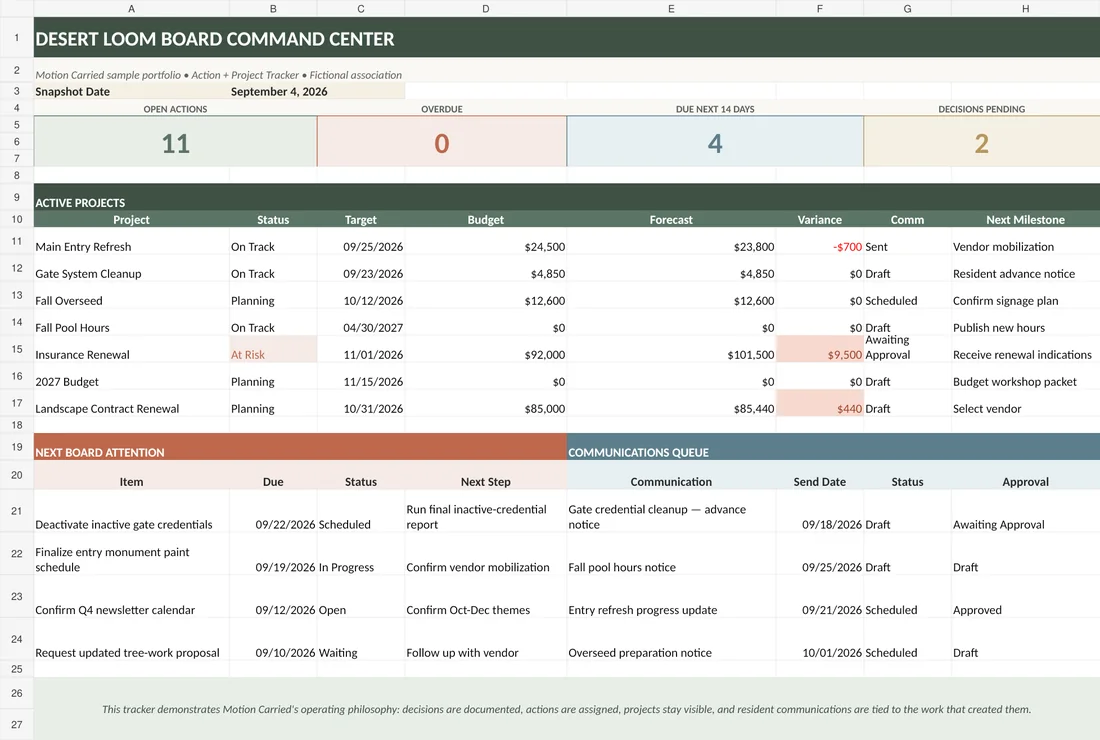Screen dimensions: 1100x740
Task: Click Confirm Q4 newsletter calendar item
Action: tap(131, 596)
